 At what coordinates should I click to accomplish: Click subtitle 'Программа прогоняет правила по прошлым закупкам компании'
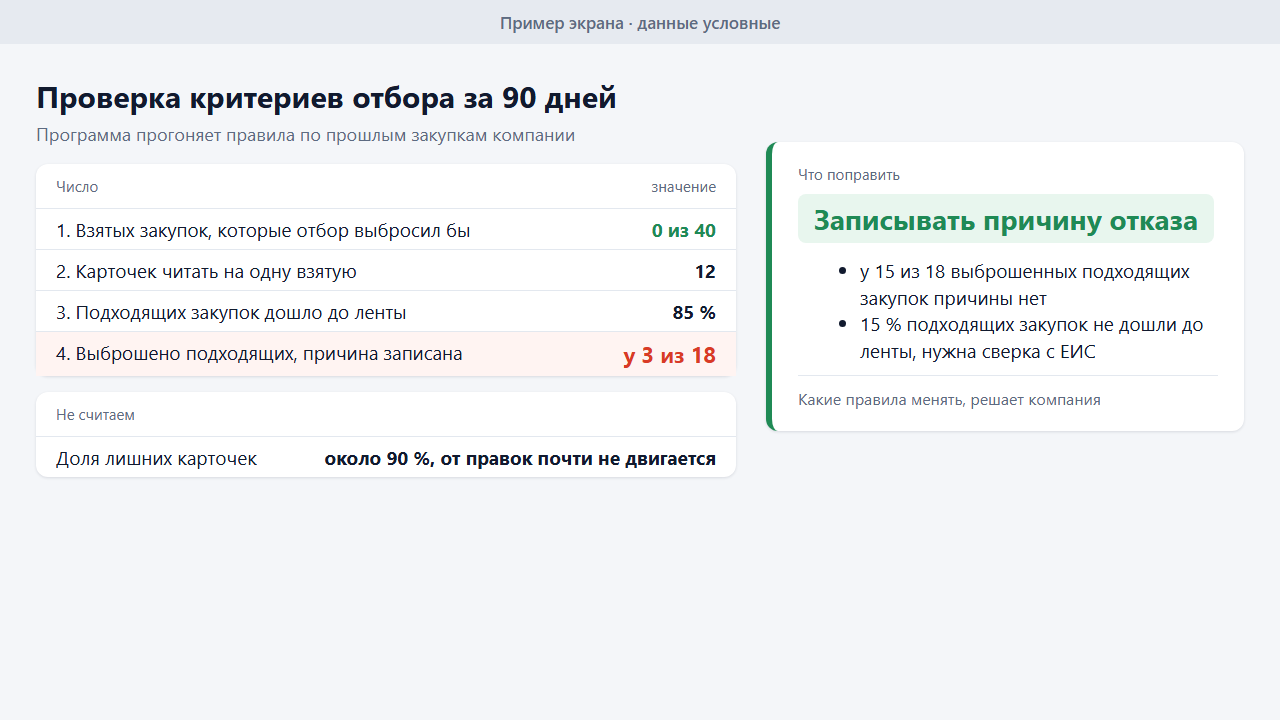click(x=305, y=135)
